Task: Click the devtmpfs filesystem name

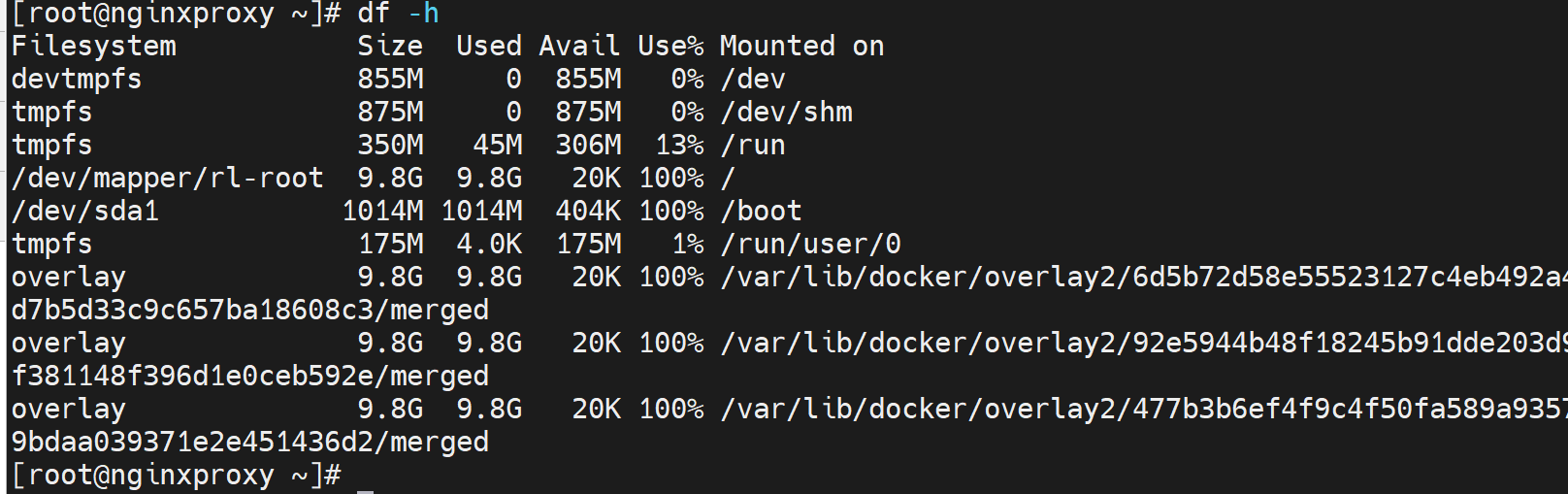Action: click(x=77, y=80)
